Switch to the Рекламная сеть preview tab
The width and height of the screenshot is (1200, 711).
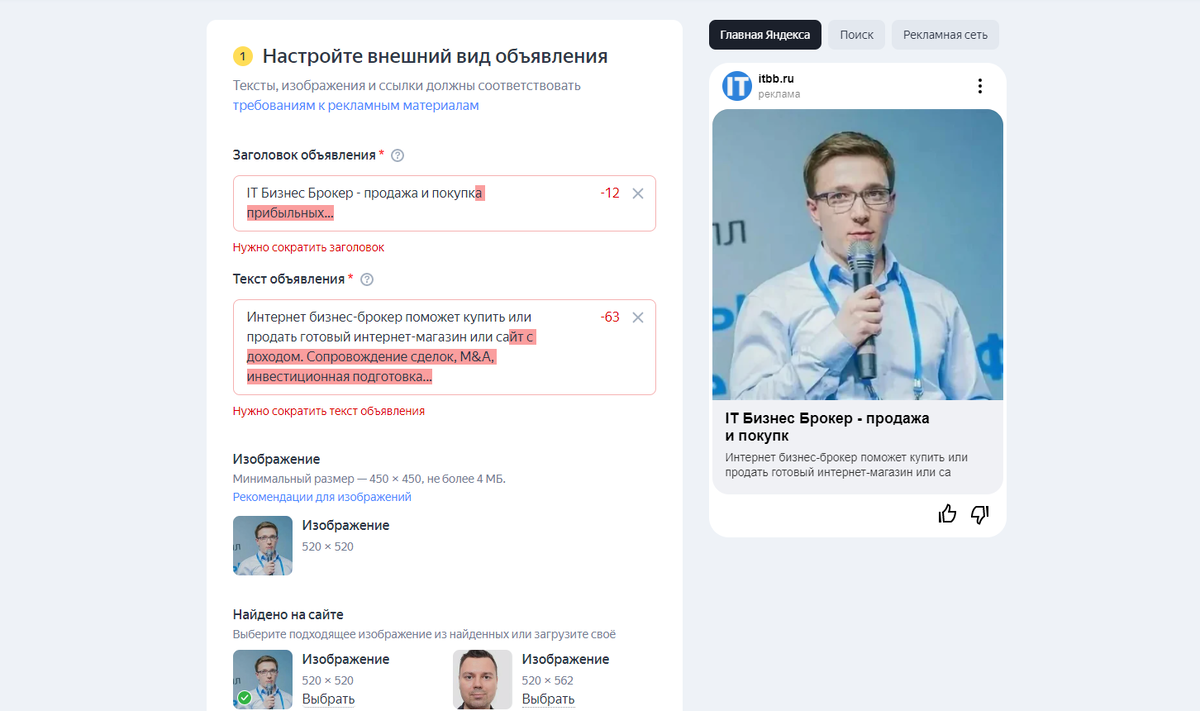point(945,35)
